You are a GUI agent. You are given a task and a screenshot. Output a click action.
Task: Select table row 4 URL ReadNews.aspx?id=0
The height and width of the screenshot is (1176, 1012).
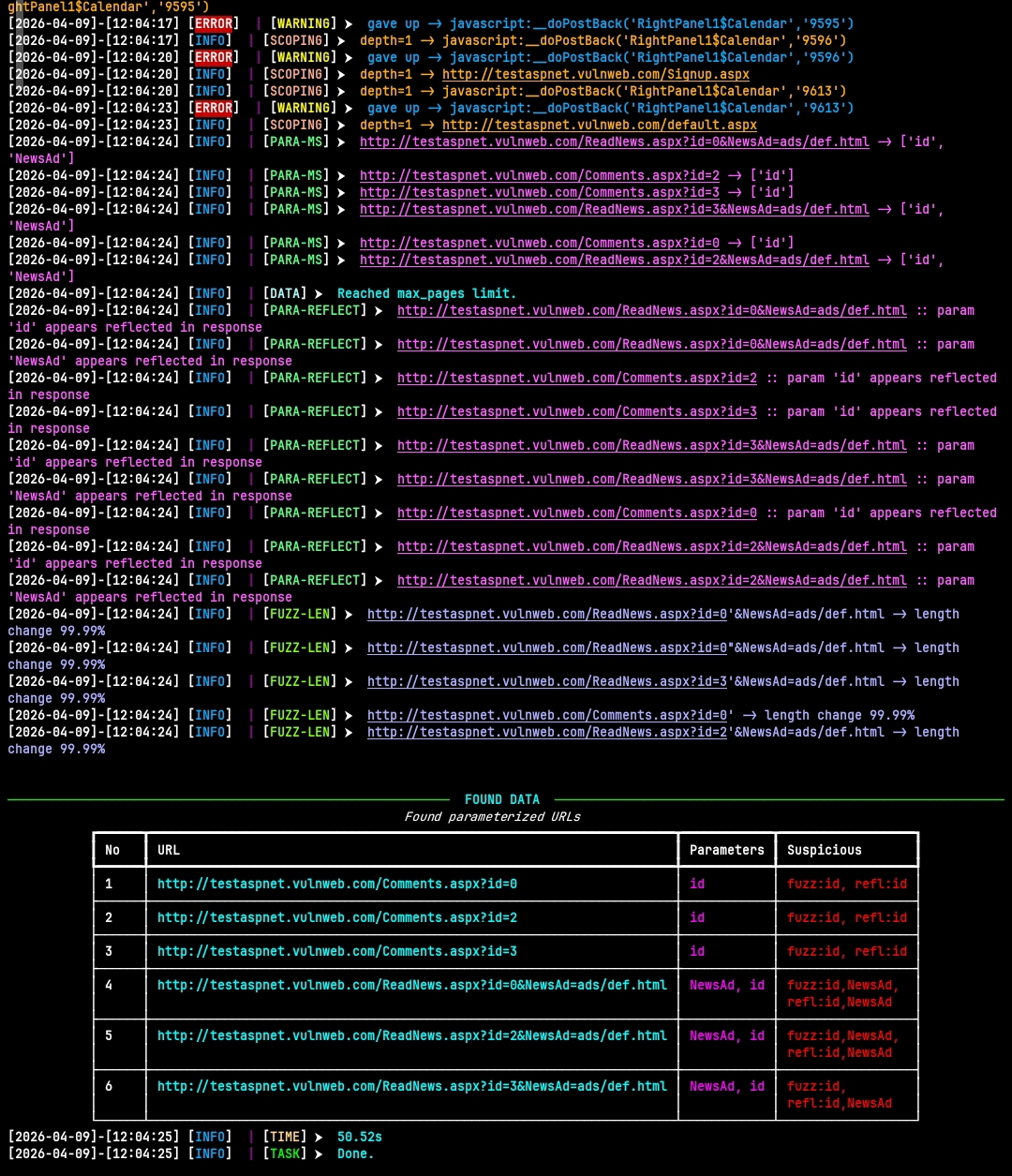click(412, 985)
